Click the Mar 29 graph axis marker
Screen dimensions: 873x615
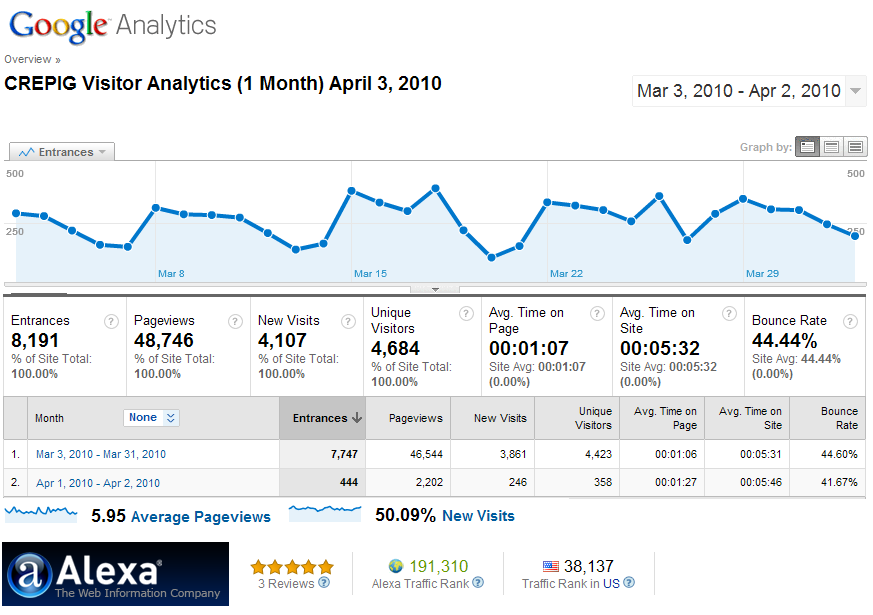click(x=762, y=273)
